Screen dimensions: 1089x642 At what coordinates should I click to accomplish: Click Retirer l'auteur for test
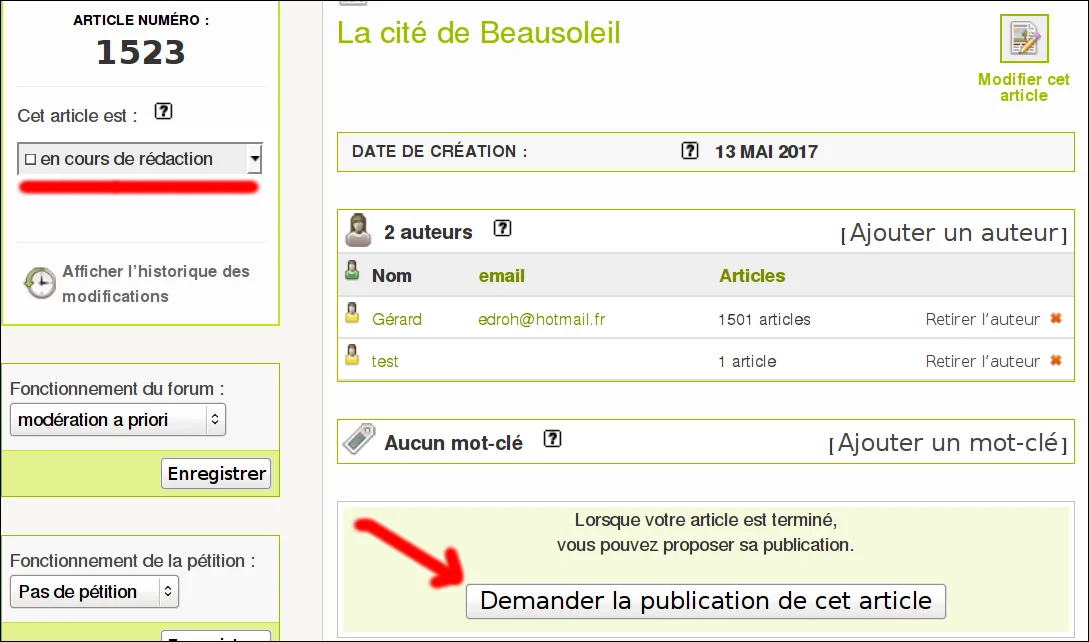[x=983, y=361]
